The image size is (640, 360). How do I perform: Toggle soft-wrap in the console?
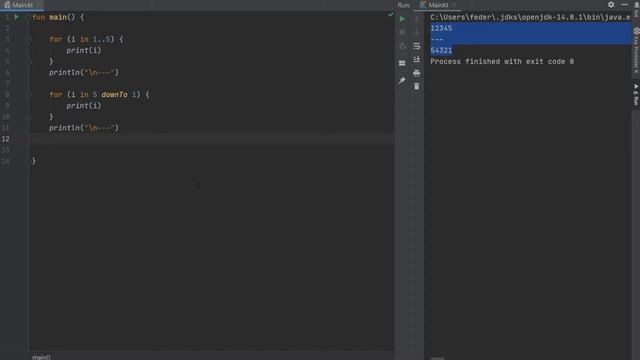[416, 46]
